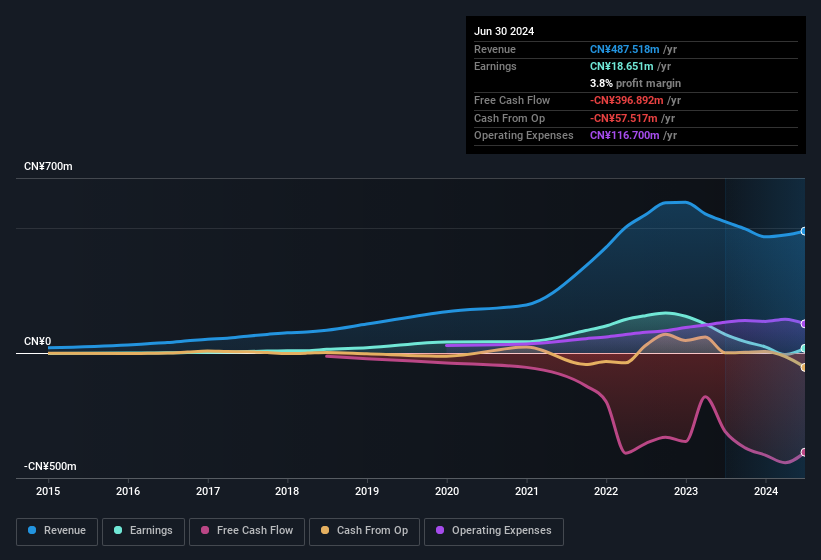The image size is (821, 560).
Task: Click the Revenue value CN¥487.518m in tooltip
Action: point(625,49)
